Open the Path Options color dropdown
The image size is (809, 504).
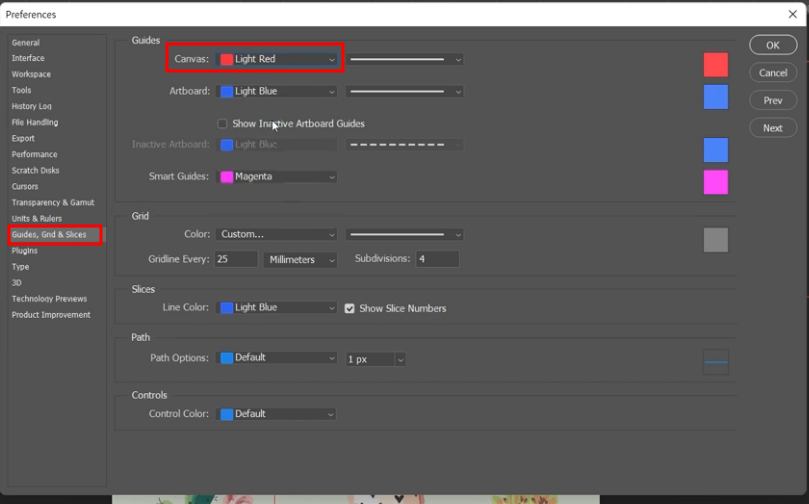pyautogui.click(x=277, y=357)
